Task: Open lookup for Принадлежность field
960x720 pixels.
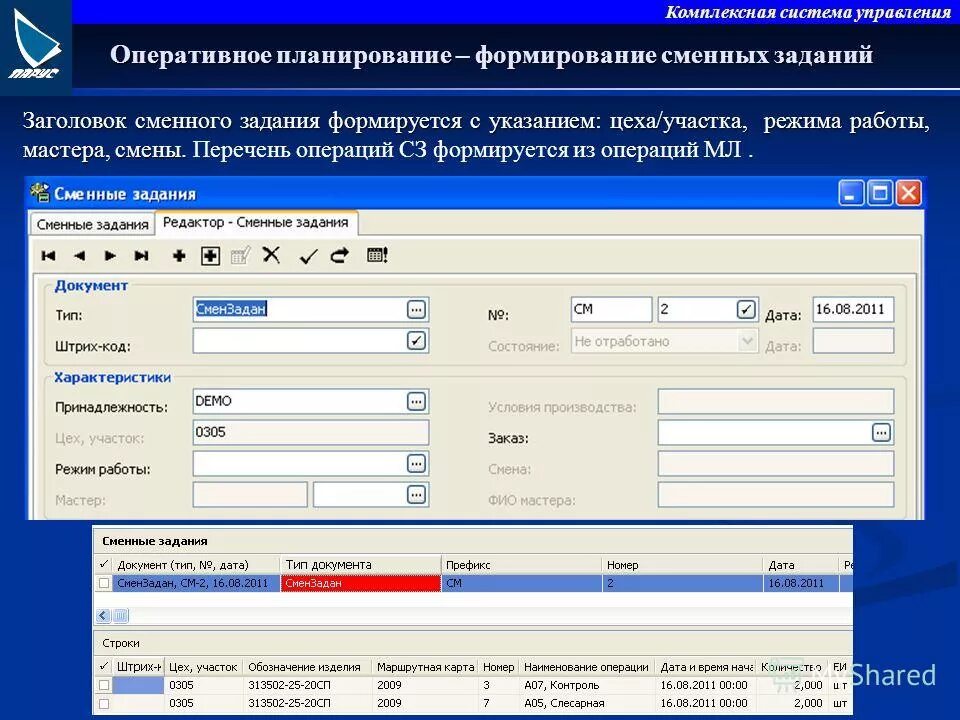Action: coord(416,402)
